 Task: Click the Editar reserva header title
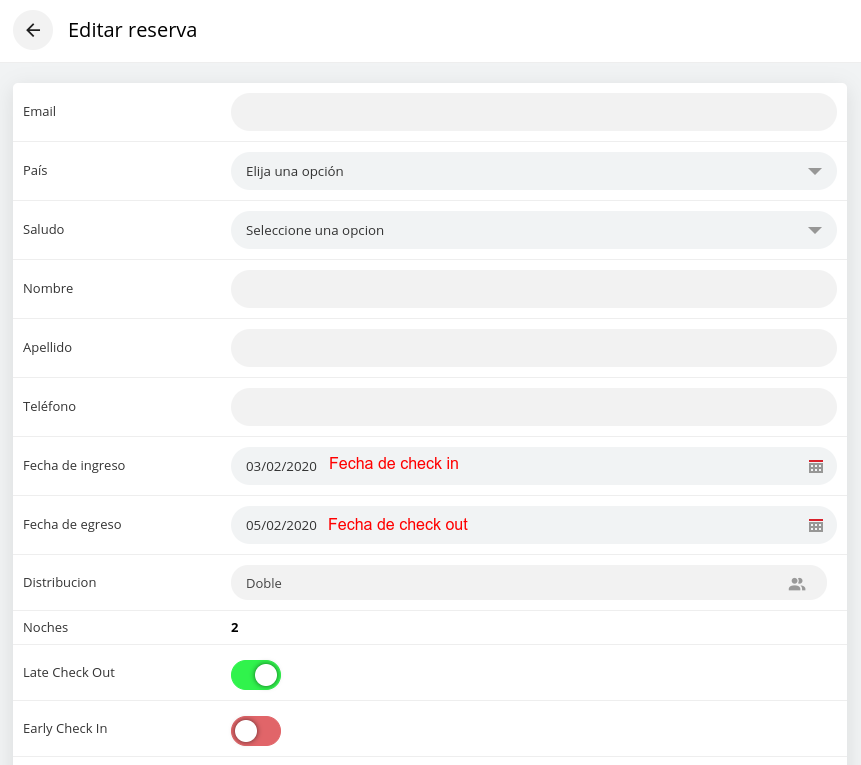pos(133,30)
